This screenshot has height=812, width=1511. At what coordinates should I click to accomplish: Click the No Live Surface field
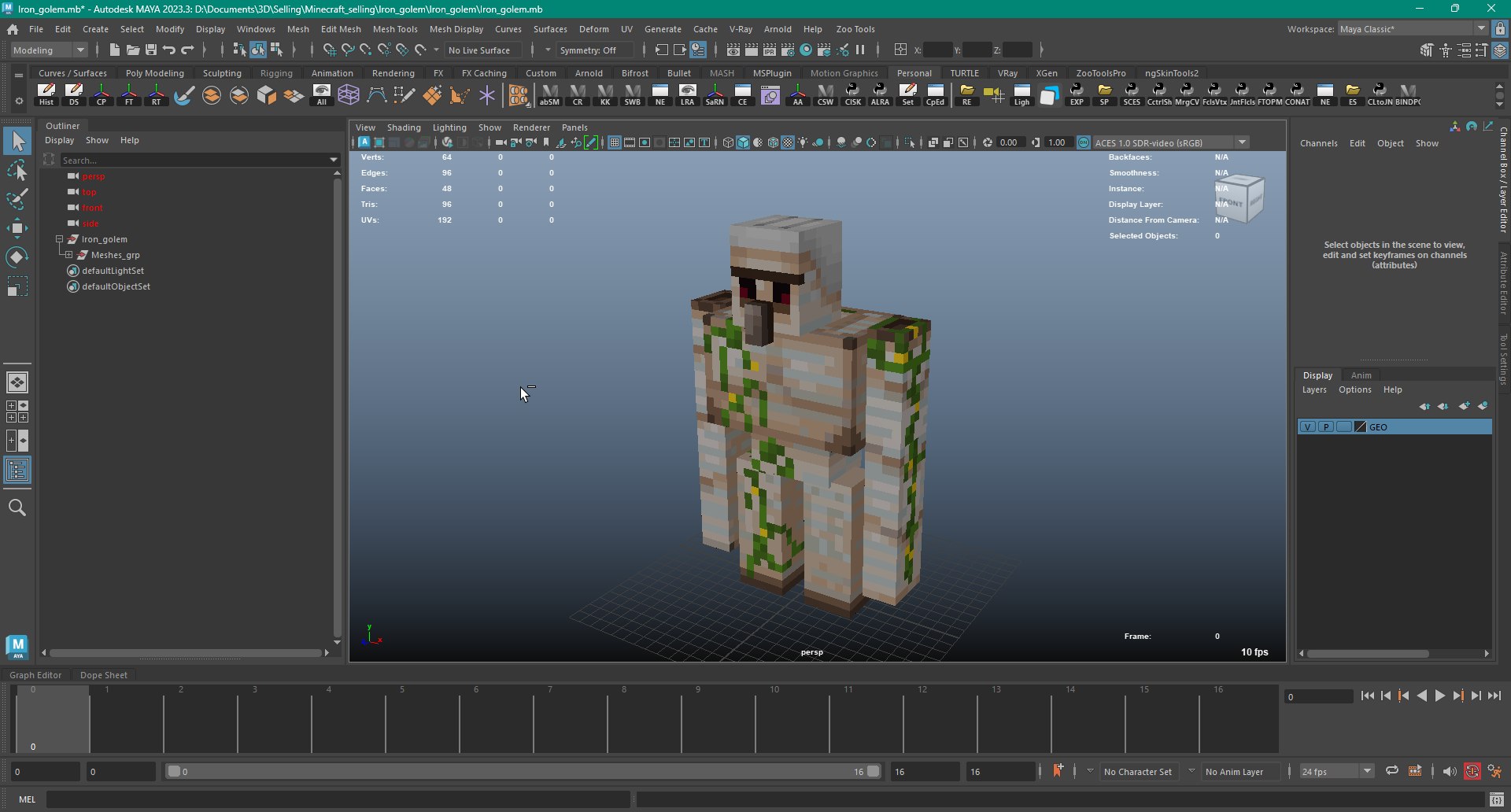point(482,50)
